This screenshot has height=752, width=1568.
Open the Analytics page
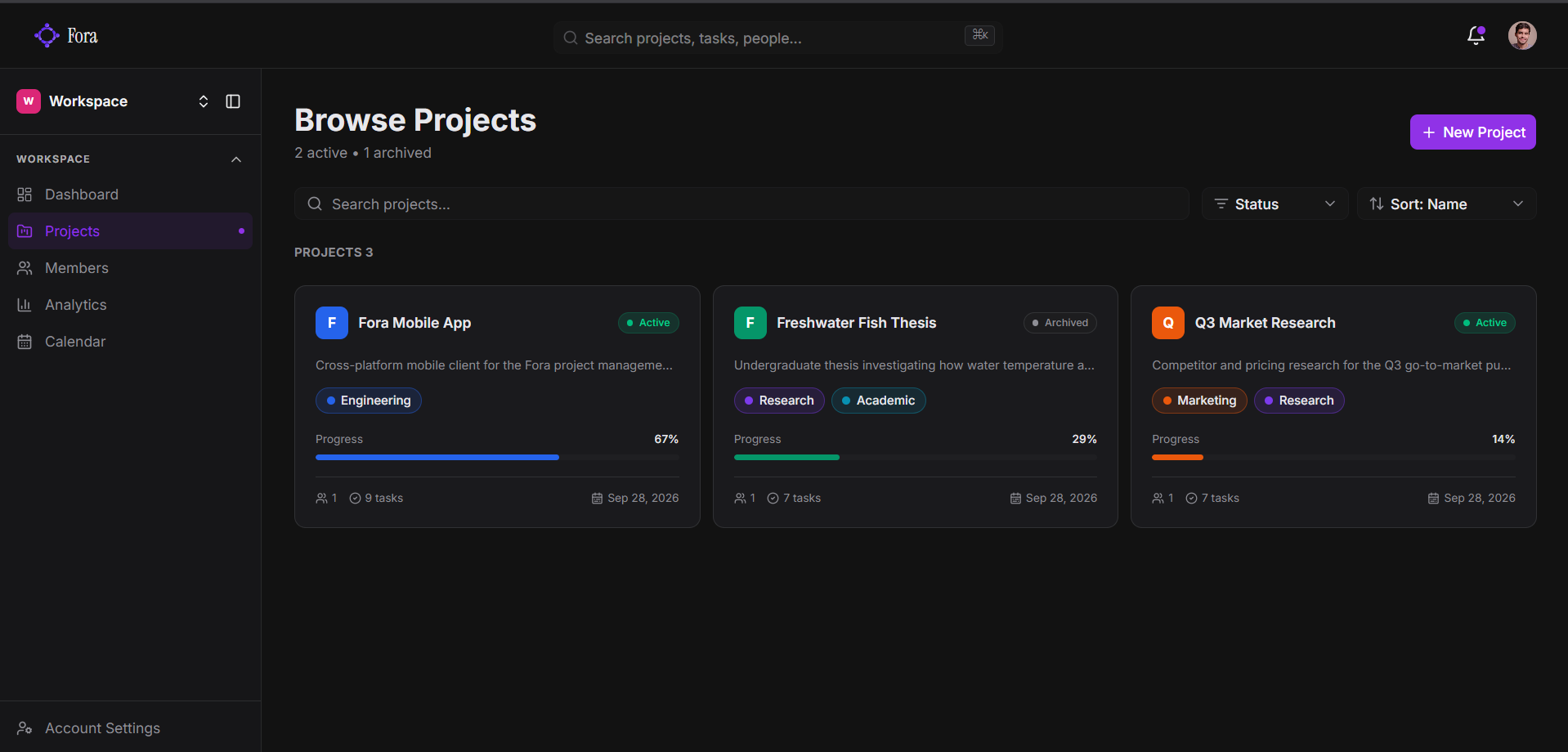click(131, 305)
